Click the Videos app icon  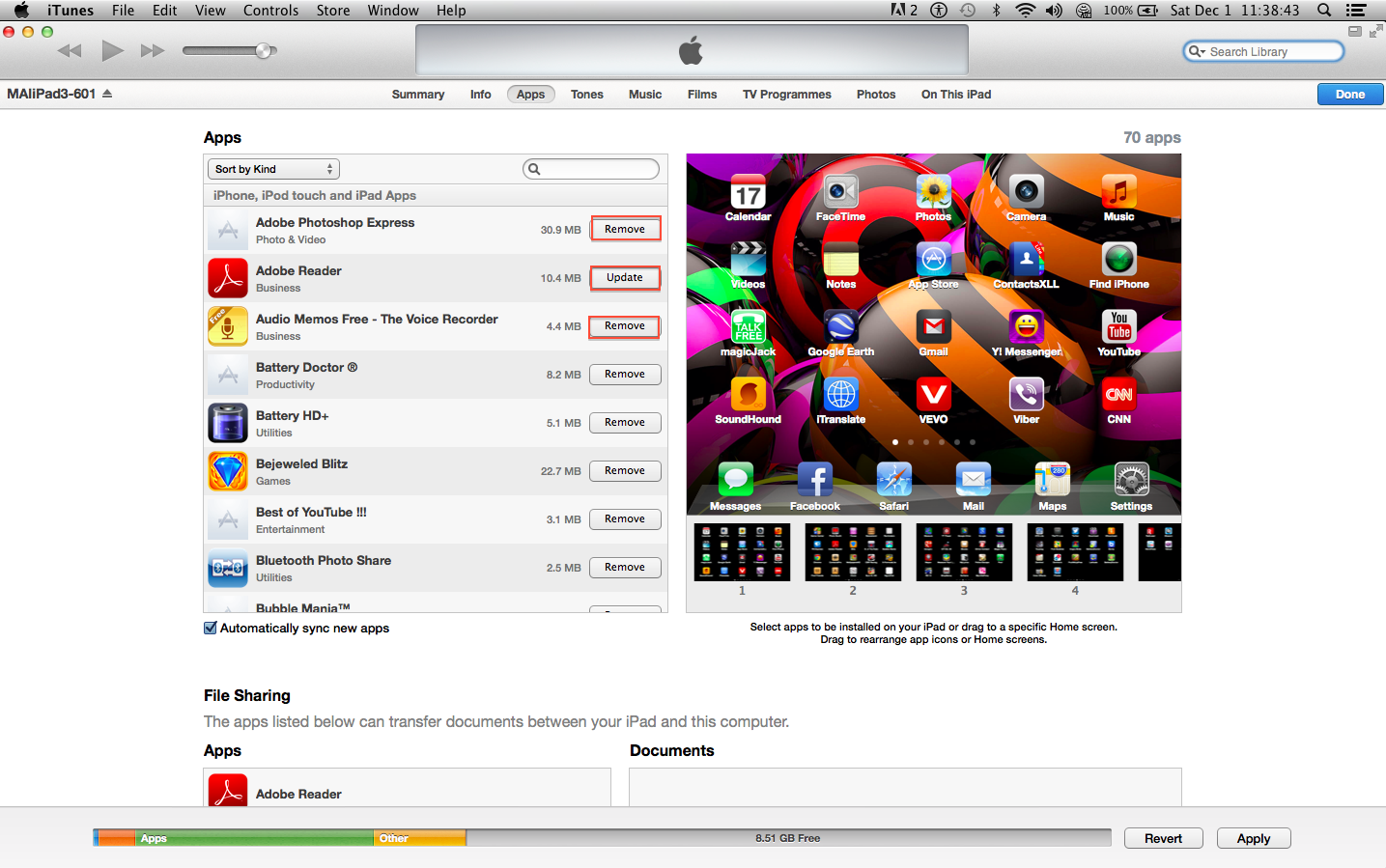(x=749, y=259)
